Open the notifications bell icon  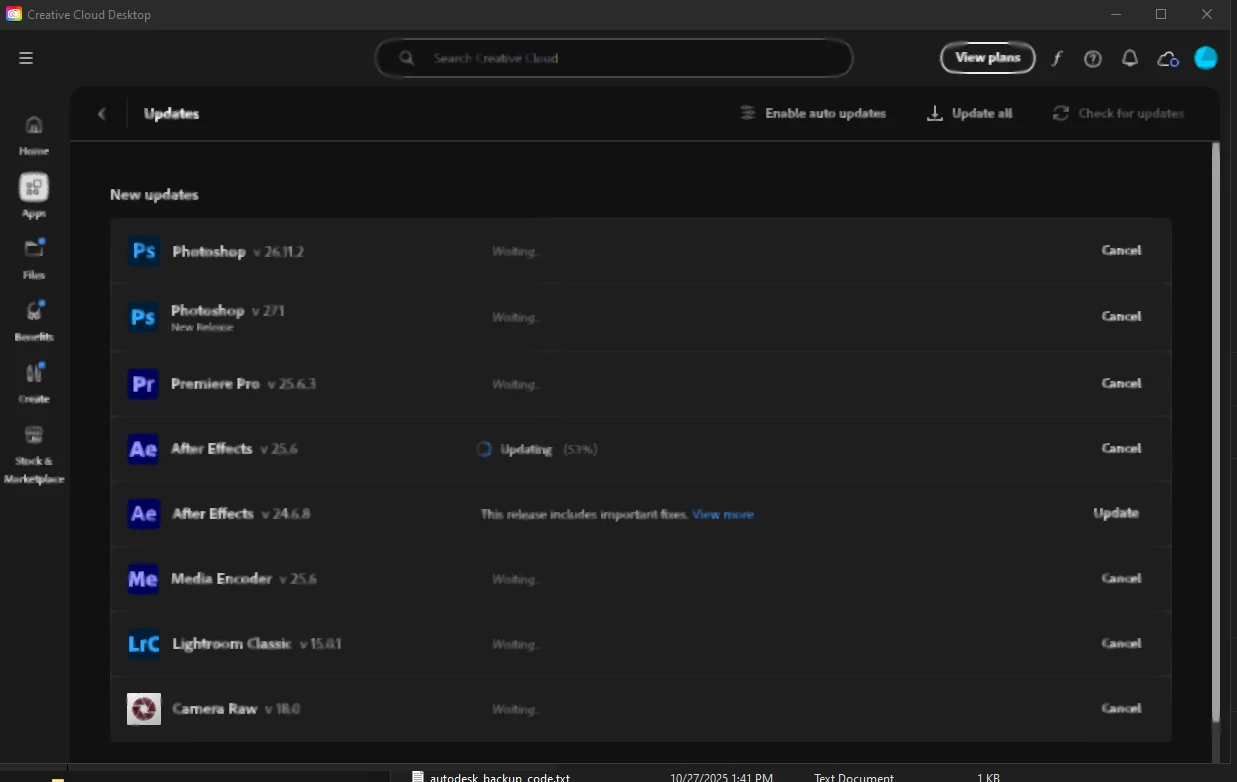[x=1130, y=58]
